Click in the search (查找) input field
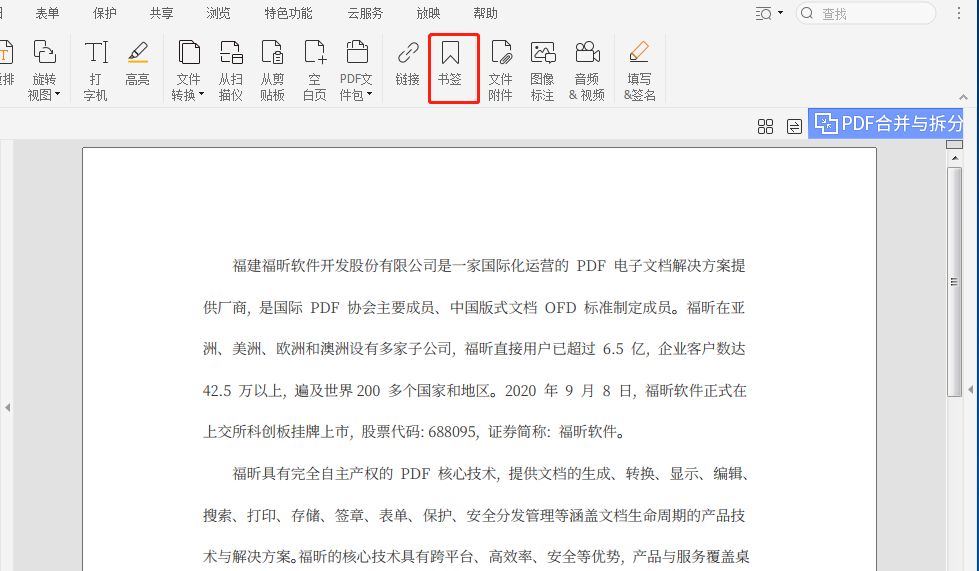This screenshot has width=979, height=571. [866, 13]
